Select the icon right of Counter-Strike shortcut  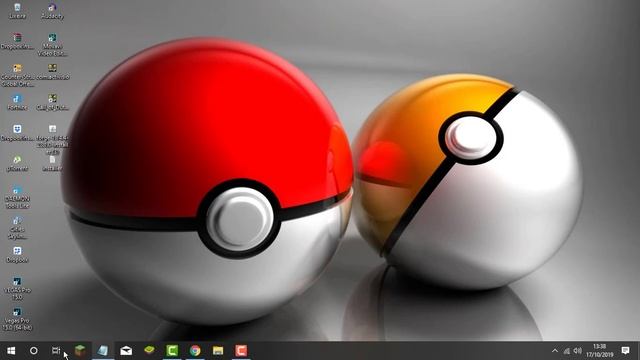[52, 71]
